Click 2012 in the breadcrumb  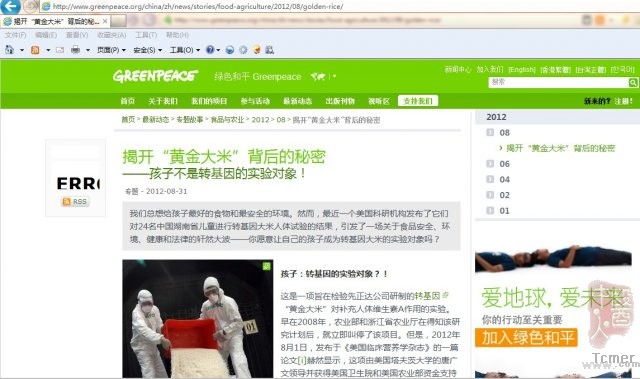pyautogui.click(x=260, y=120)
